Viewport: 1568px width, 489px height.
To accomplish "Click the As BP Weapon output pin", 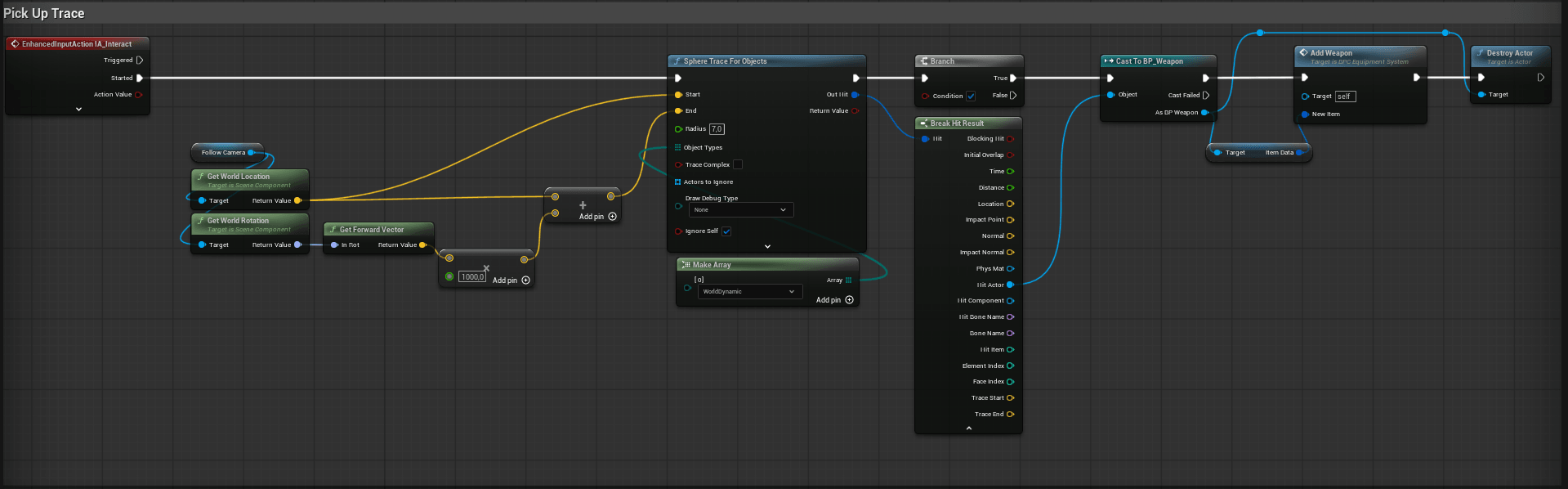I will tap(1204, 113).
